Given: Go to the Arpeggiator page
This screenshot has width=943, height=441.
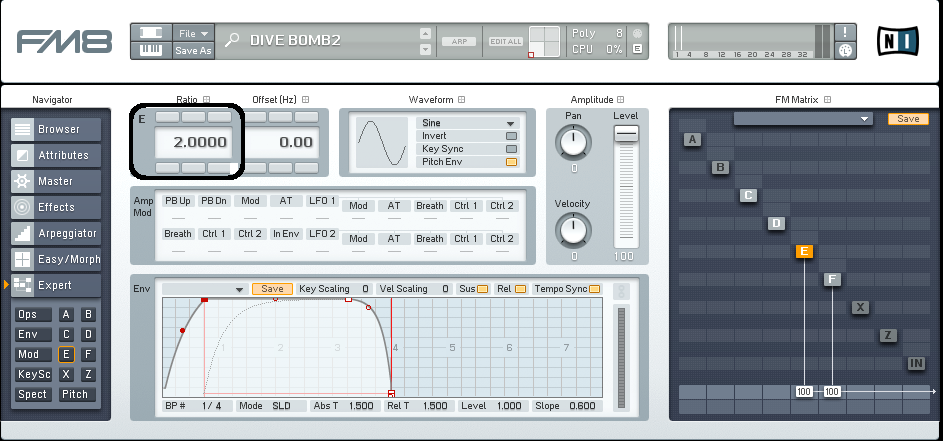Looking at the screenshot, I should 56,233.
